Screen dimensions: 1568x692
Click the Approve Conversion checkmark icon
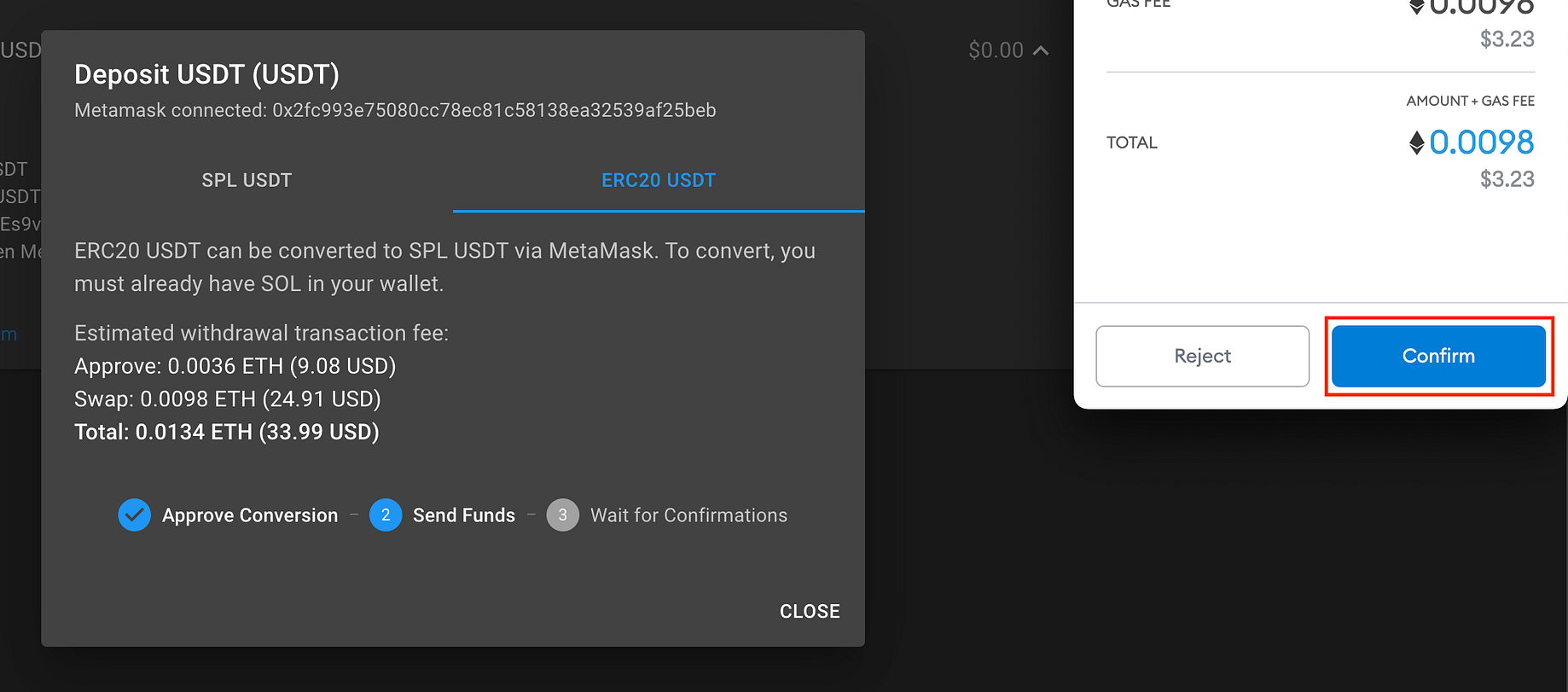coord(135,515)
